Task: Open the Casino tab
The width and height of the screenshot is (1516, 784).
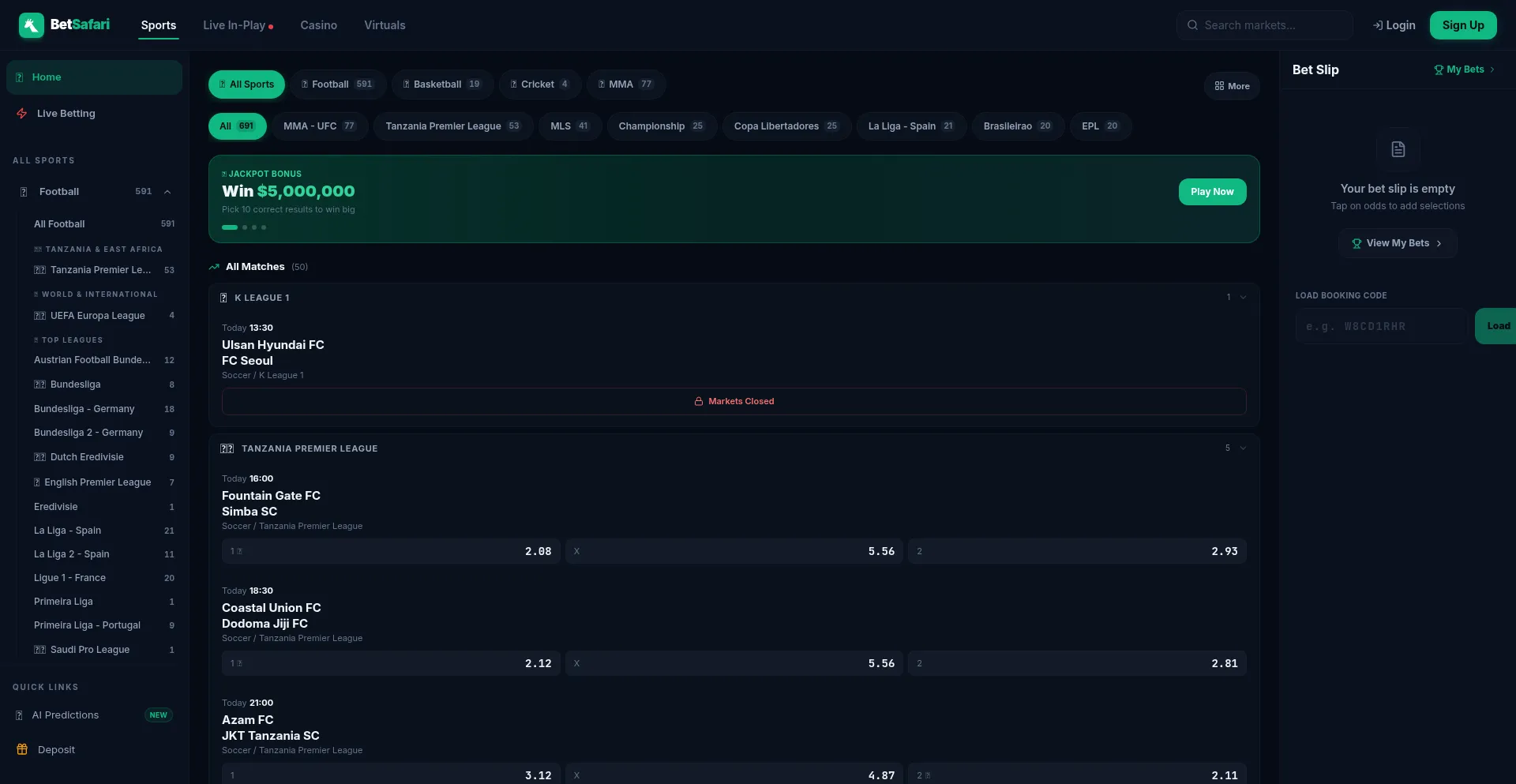Action: (319, 25)
